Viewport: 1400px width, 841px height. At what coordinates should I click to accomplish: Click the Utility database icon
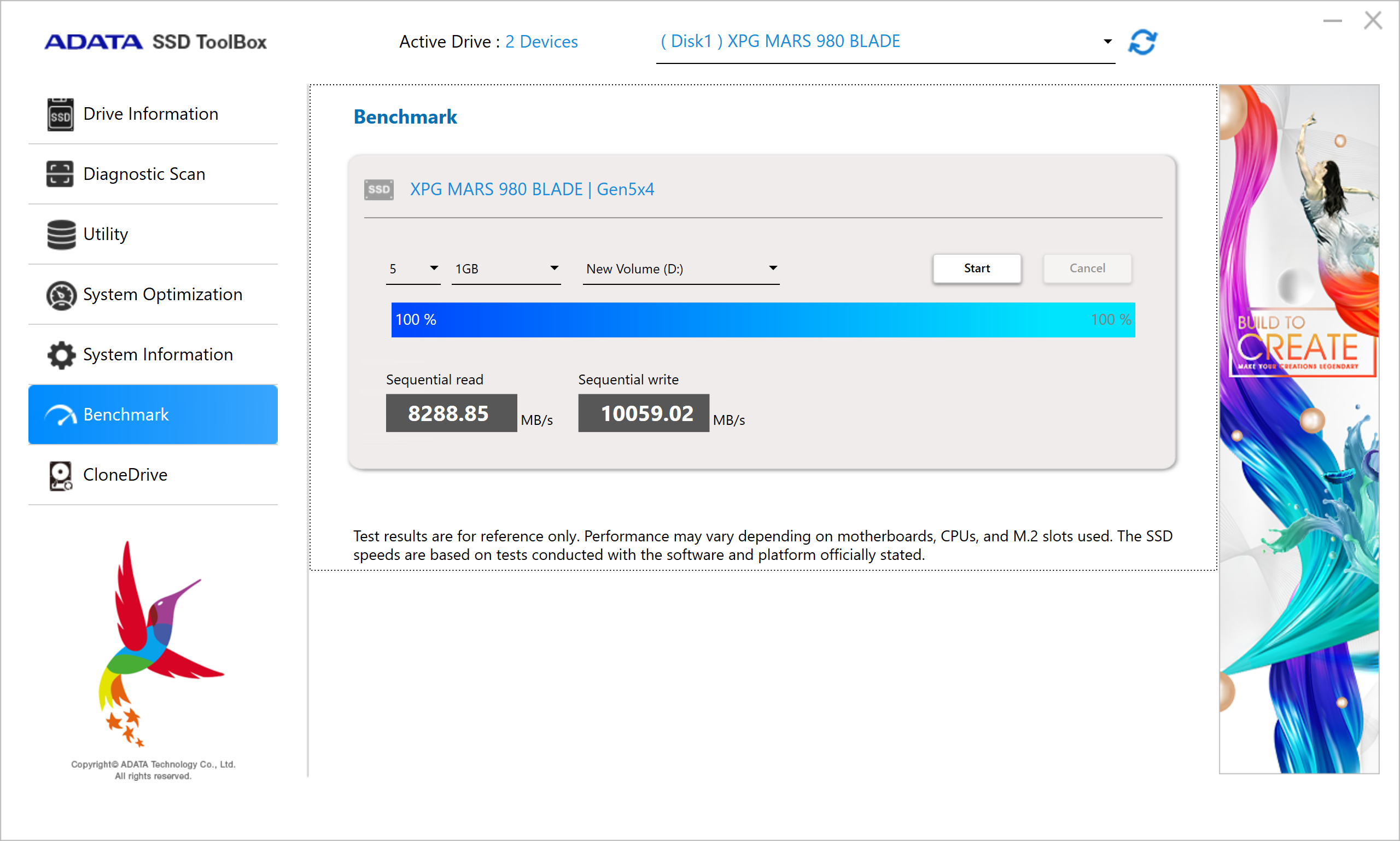(x=61, y=234)
